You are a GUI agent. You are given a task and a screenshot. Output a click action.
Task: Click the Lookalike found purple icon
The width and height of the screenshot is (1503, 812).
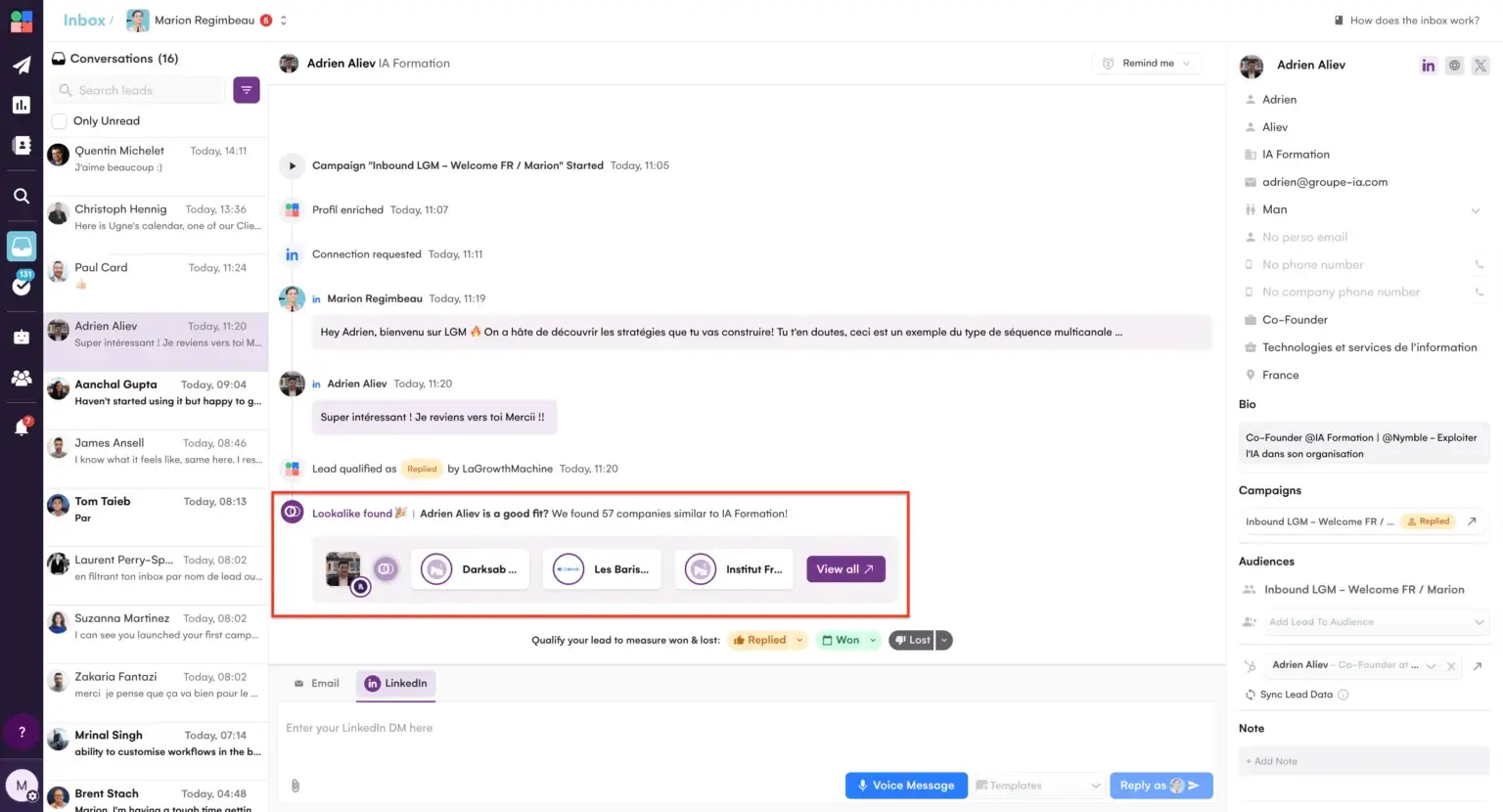pos(292,512)
